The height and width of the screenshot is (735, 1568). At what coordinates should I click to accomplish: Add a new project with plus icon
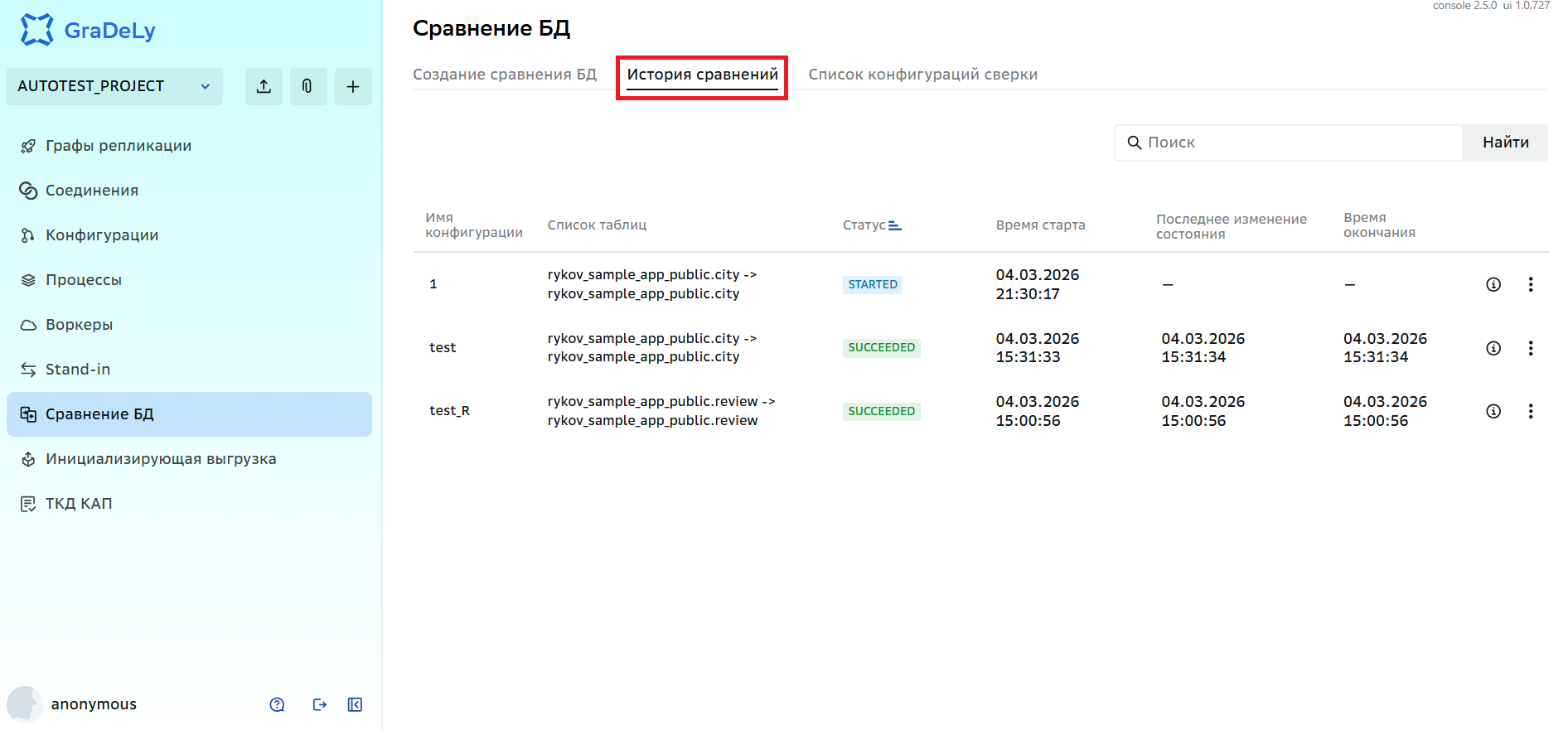[353, 86]
